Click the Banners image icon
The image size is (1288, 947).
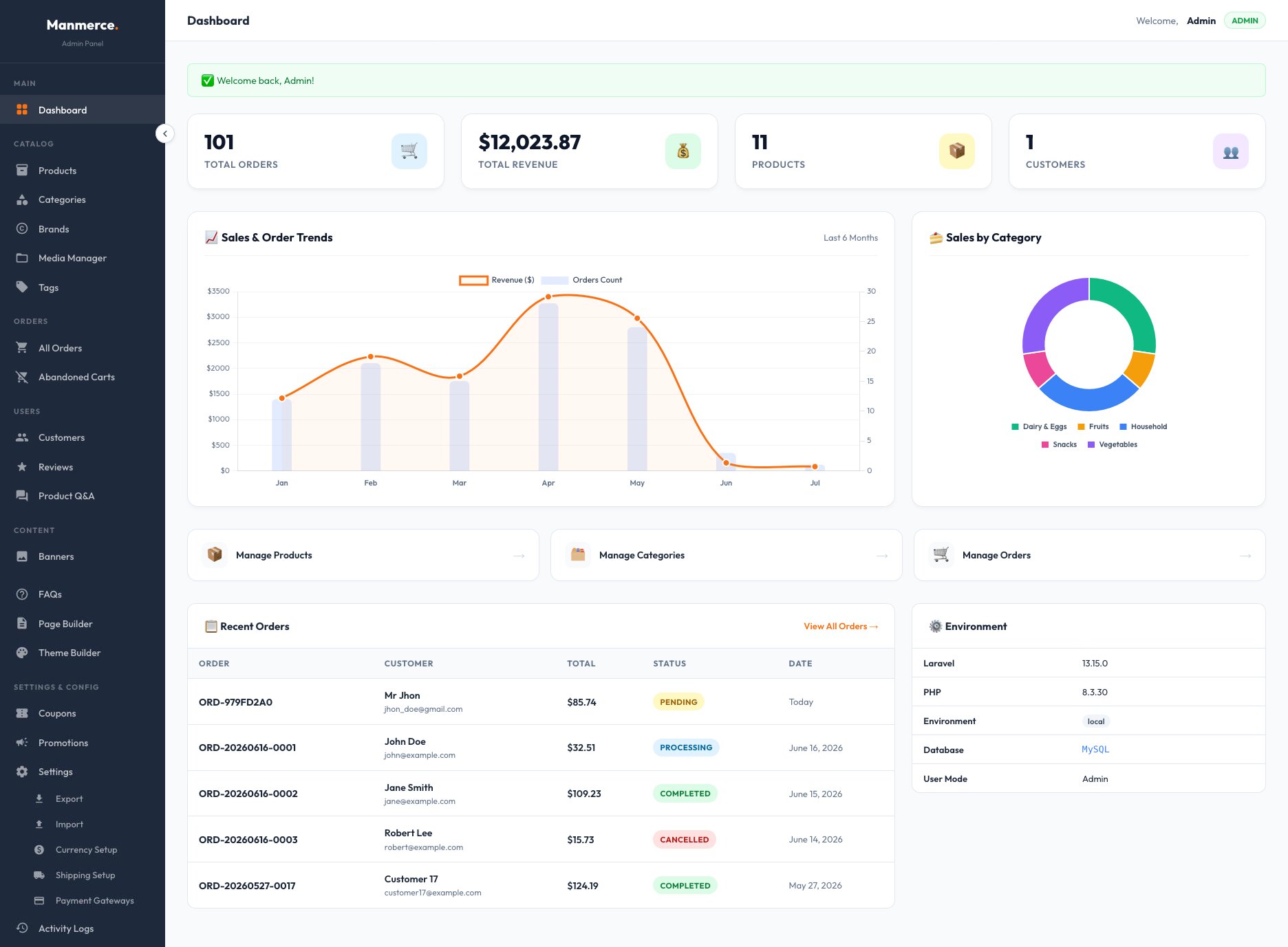coord(22,556)
